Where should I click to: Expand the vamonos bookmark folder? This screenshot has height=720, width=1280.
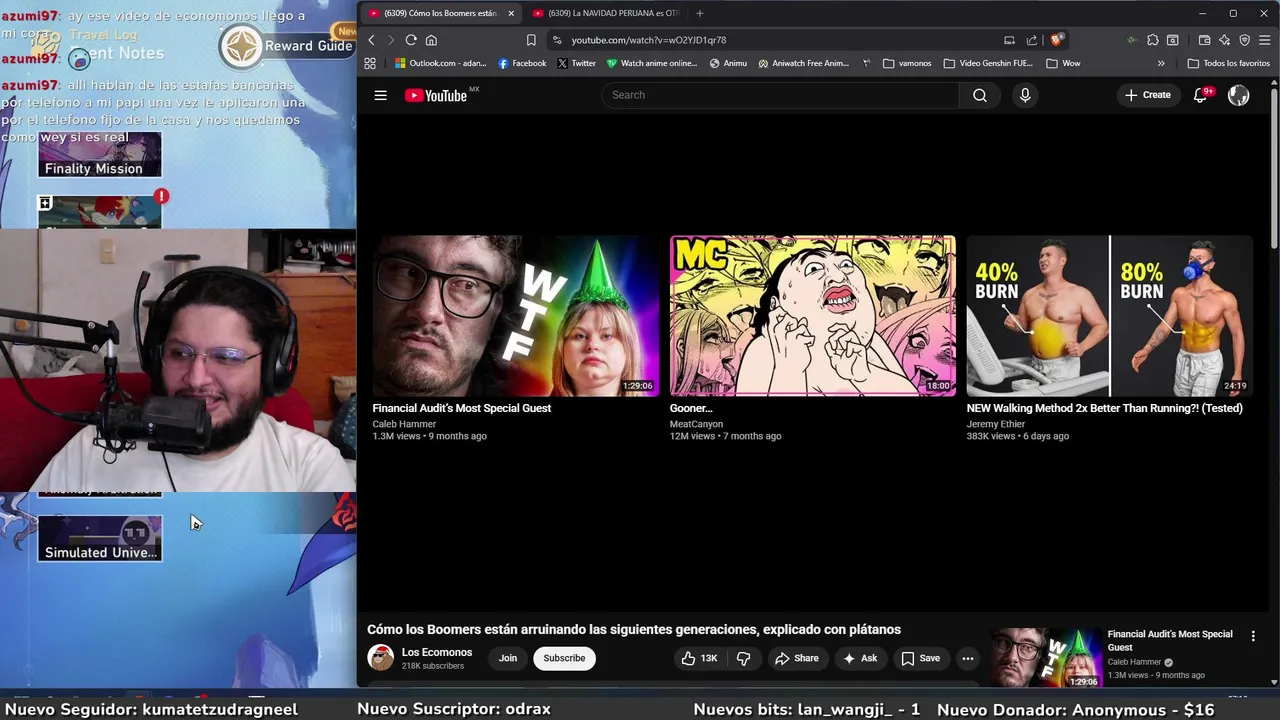[907, 63]
